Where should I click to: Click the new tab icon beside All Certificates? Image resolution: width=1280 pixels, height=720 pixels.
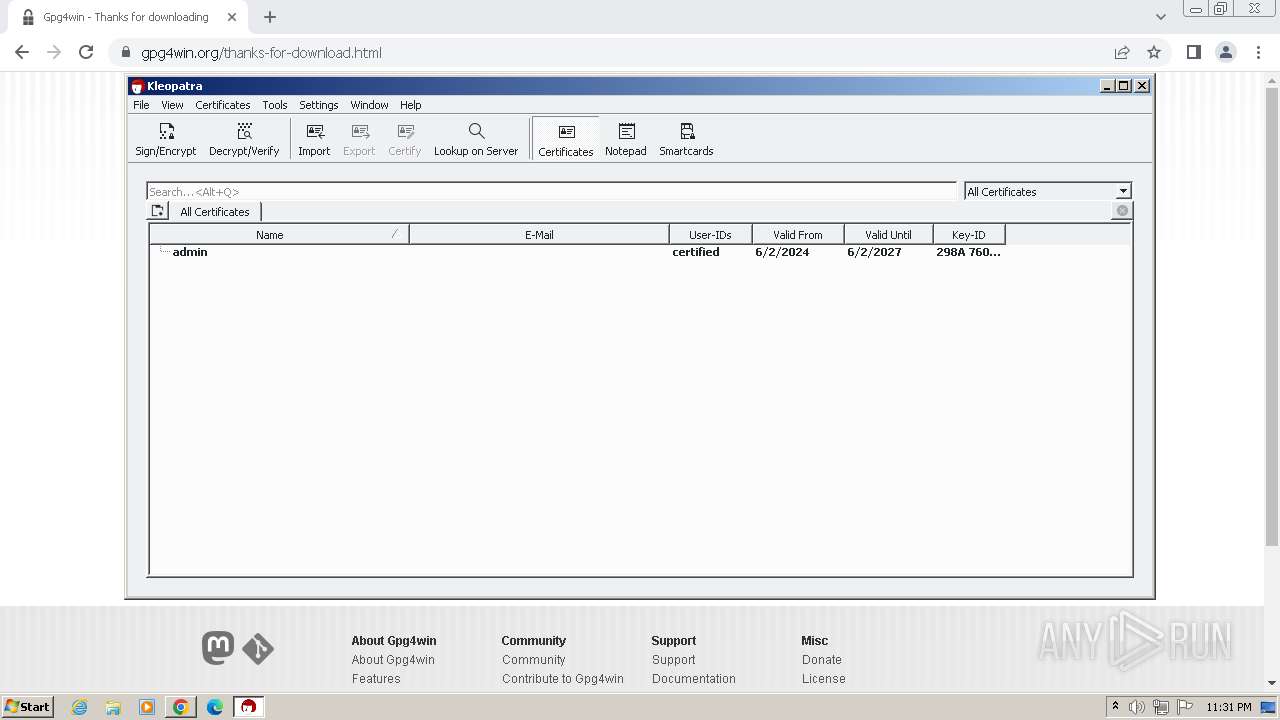click(158, 211)
